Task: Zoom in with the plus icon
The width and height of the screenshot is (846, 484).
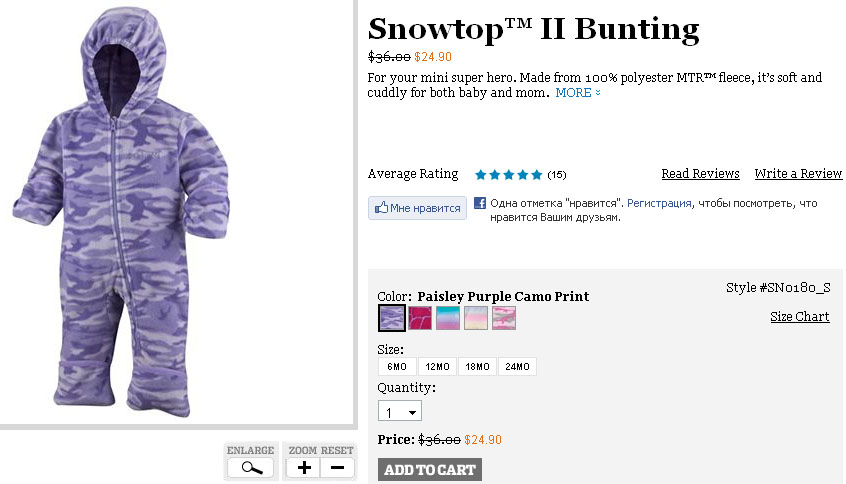Action: click(304, 468)
